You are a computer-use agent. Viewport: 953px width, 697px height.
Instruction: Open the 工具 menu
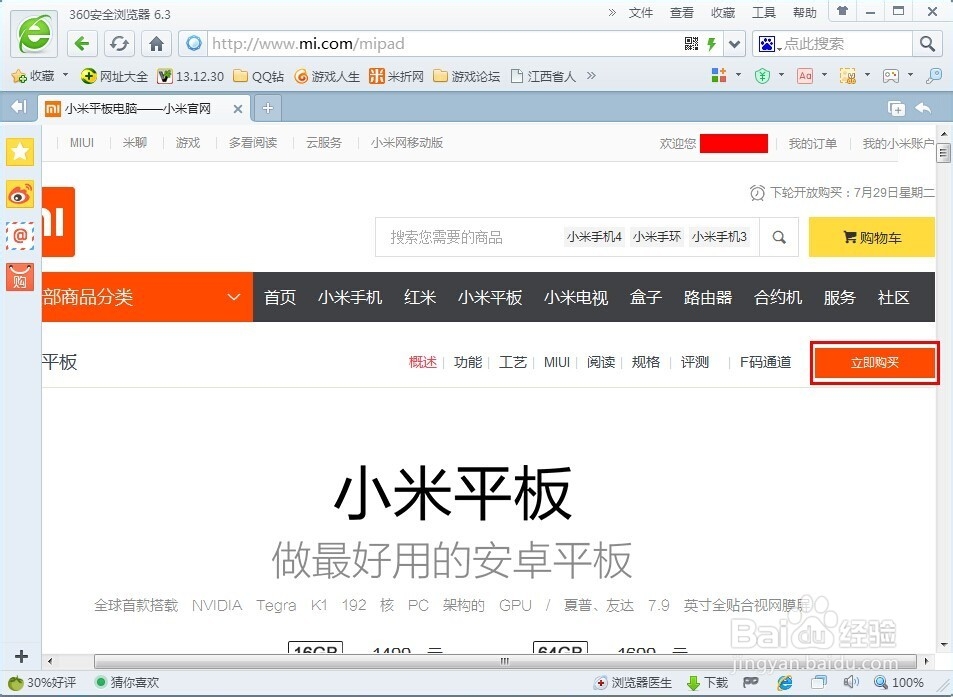pyautogui.click(x=763, y=13)
